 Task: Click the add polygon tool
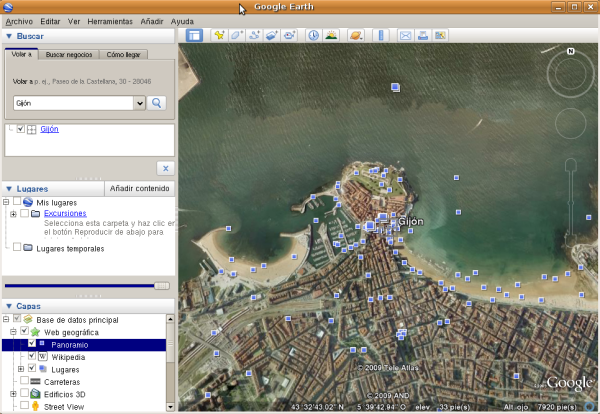(237, 35)
